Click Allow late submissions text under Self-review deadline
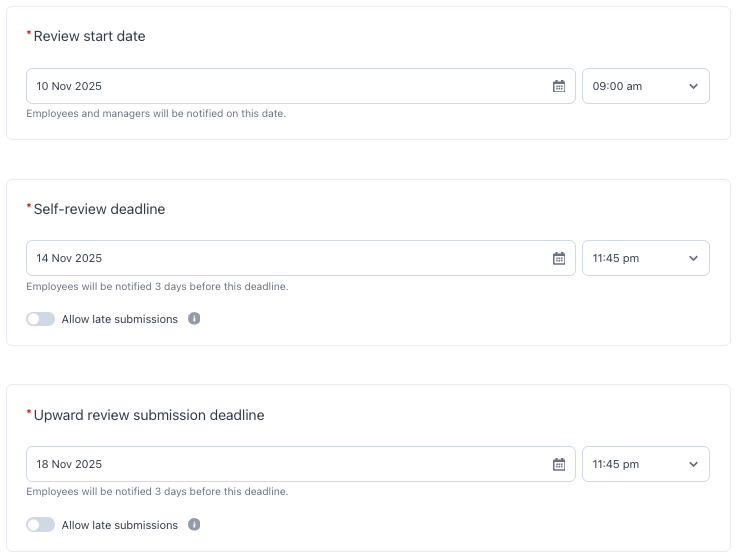The height and width of the screenshot is (559, 737). [x=120, y=319]
